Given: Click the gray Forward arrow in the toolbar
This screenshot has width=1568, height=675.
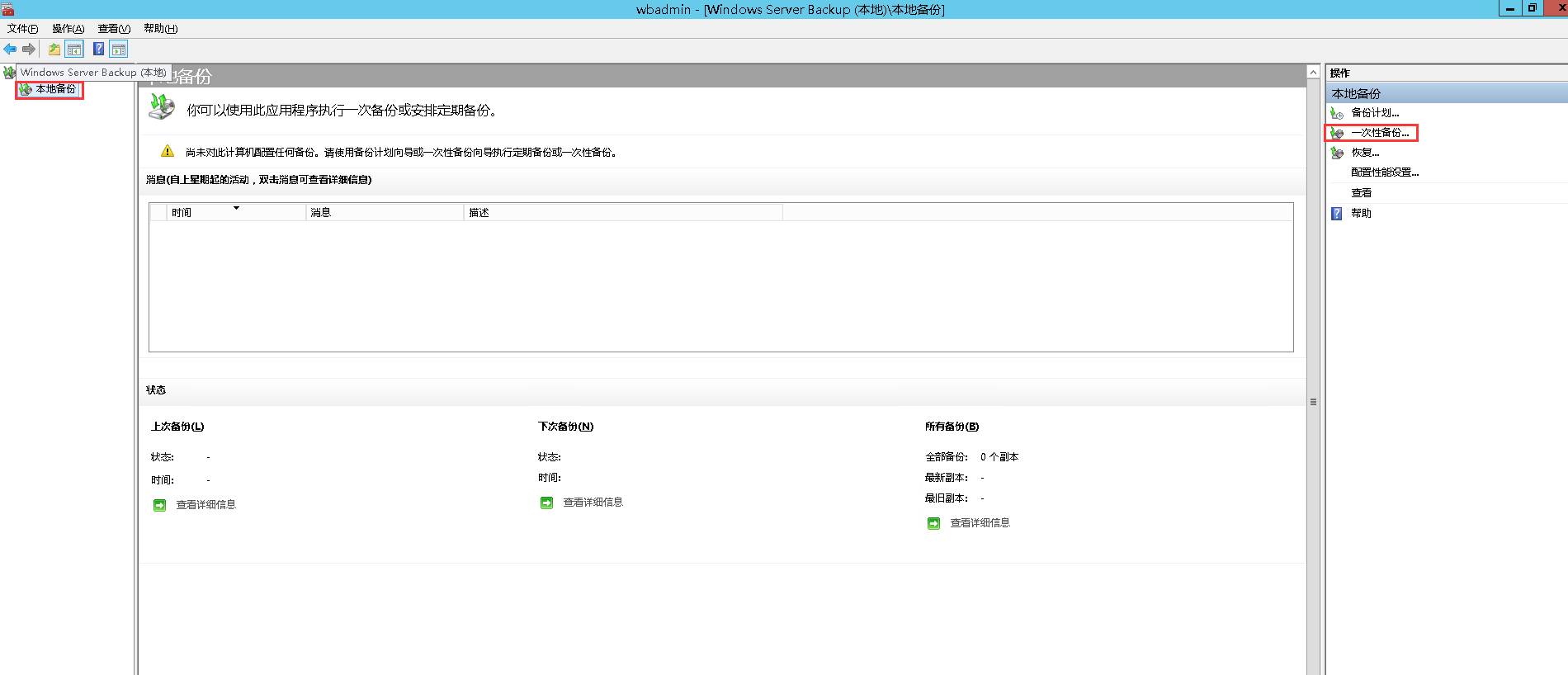Looking at the screenshot, I should tap(29, 50).
